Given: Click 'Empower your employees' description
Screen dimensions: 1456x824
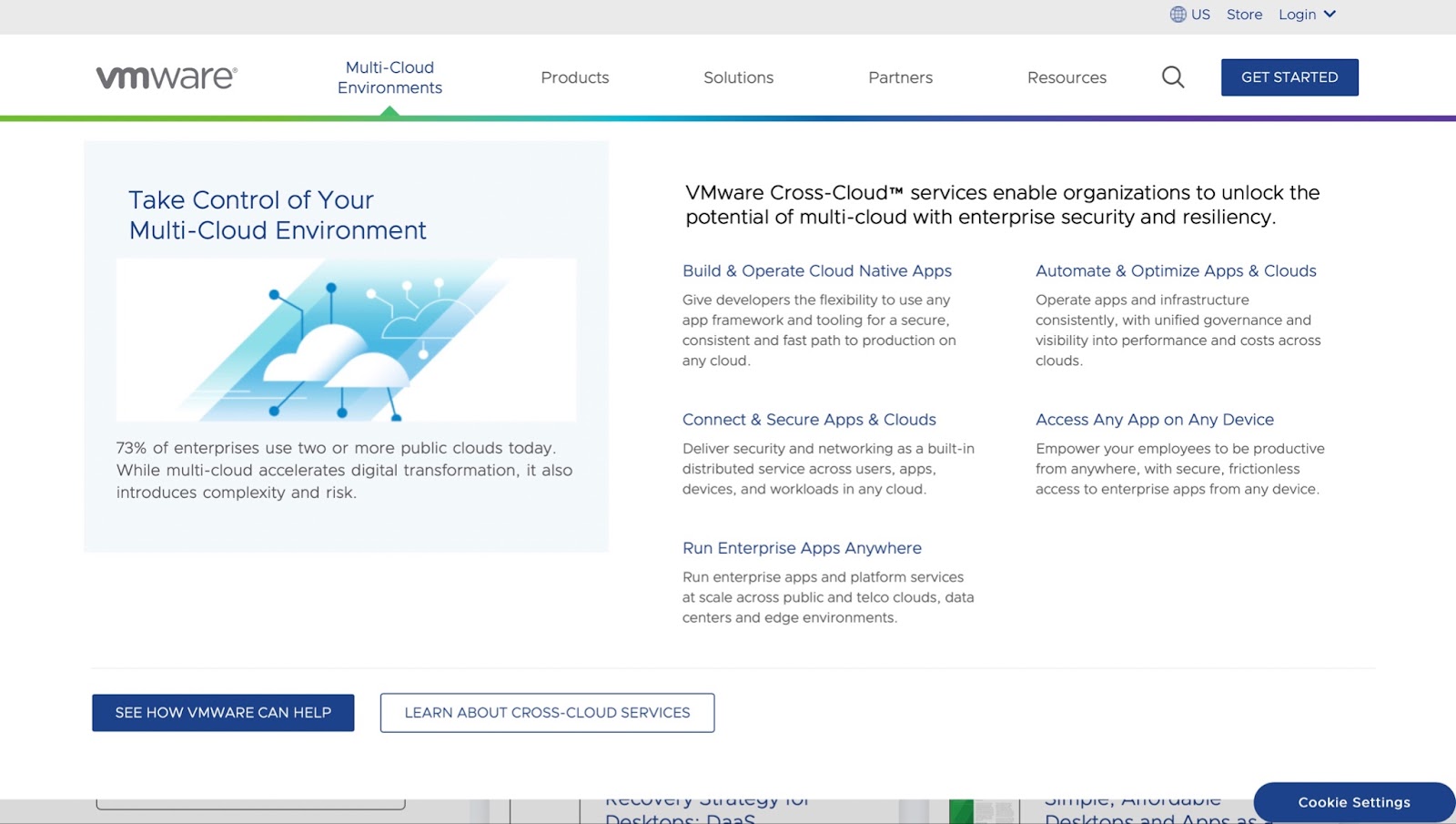Looking at the screenshot, I should coord(1180,469).
